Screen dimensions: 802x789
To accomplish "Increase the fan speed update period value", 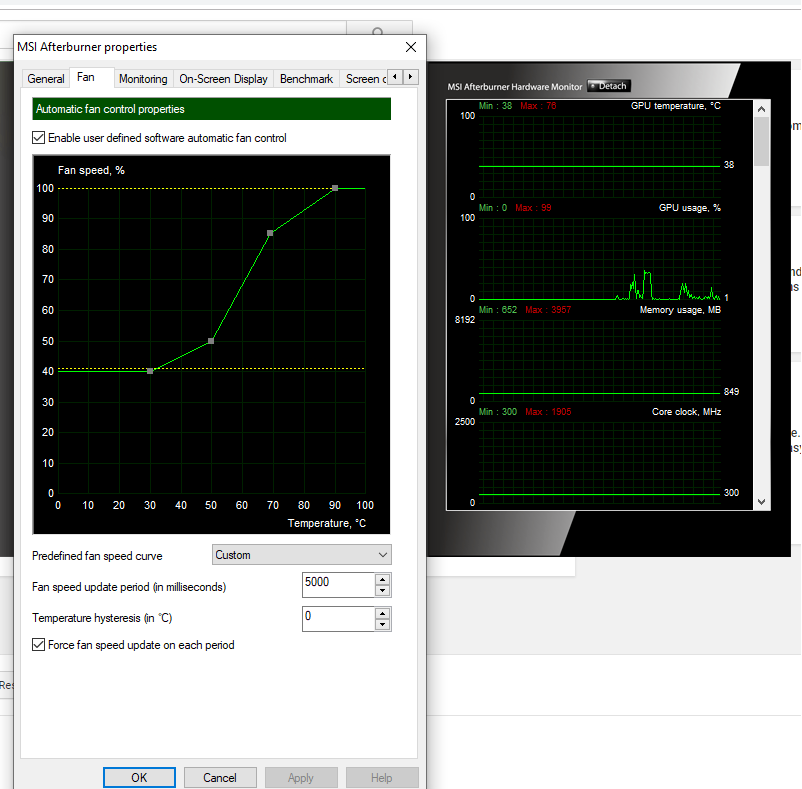I will (383, 579).
